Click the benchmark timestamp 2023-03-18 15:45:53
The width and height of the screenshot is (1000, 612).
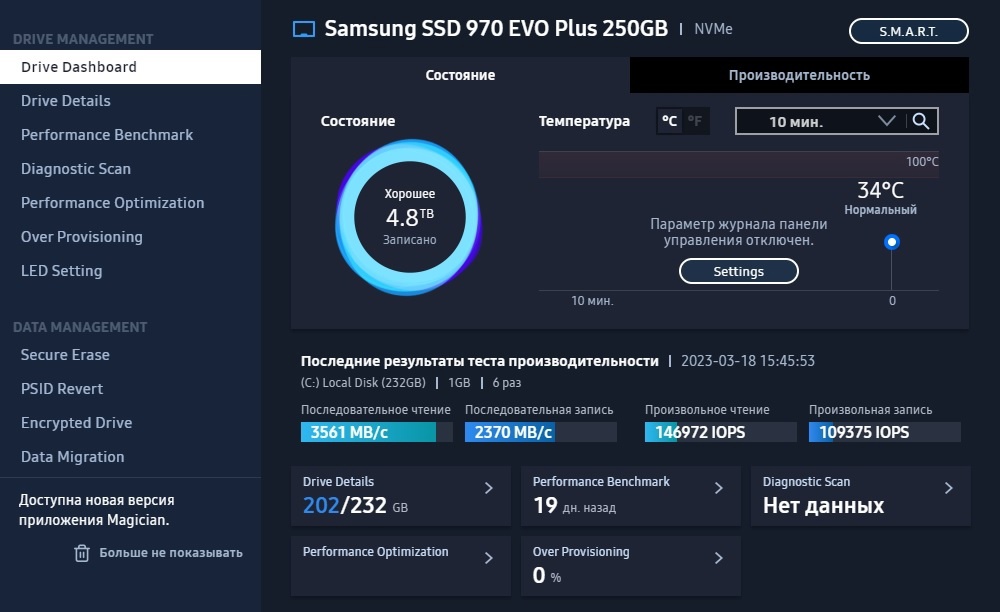click(x=748, y=361)
